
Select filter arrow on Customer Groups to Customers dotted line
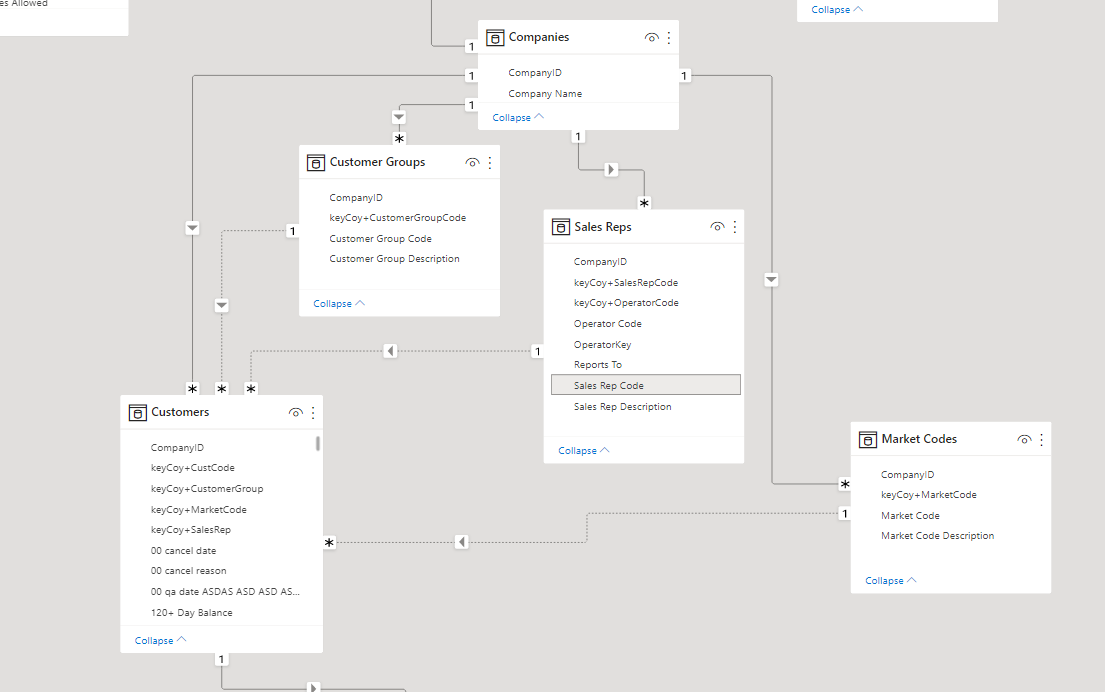[222, 305]
